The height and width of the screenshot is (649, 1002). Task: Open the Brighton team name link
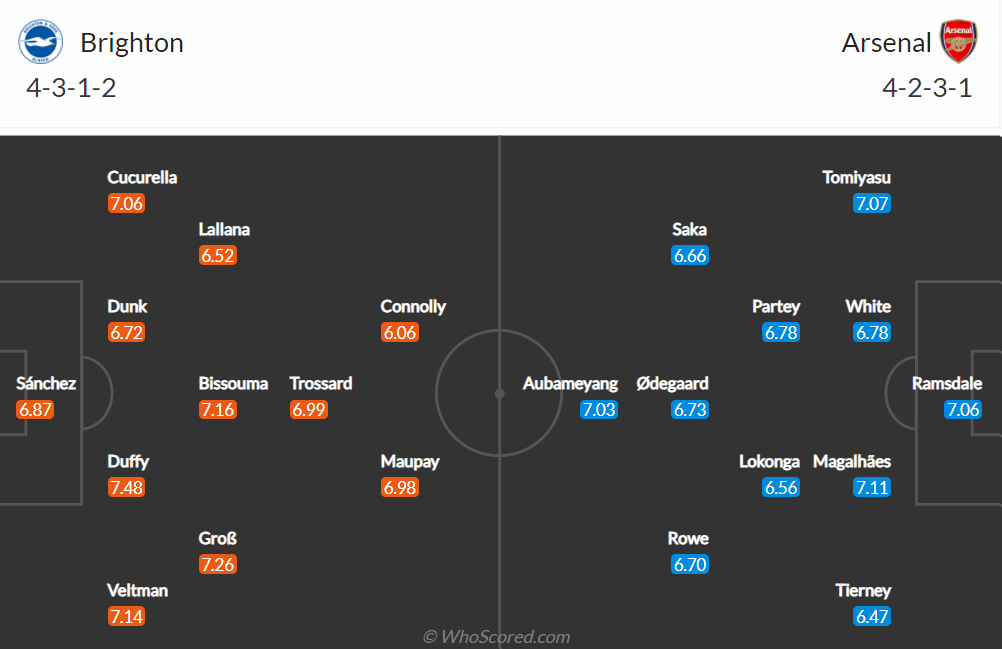coord(132,43)
